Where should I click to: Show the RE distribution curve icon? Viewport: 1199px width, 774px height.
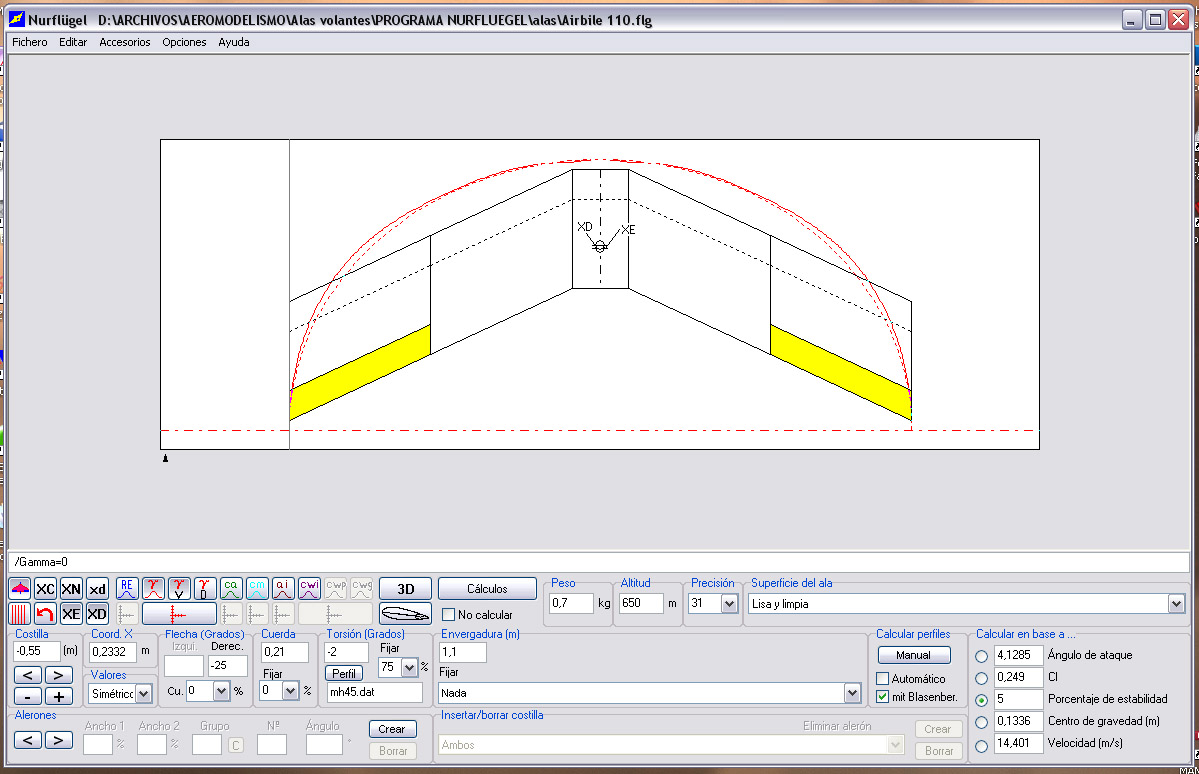(x=127, y=589)
